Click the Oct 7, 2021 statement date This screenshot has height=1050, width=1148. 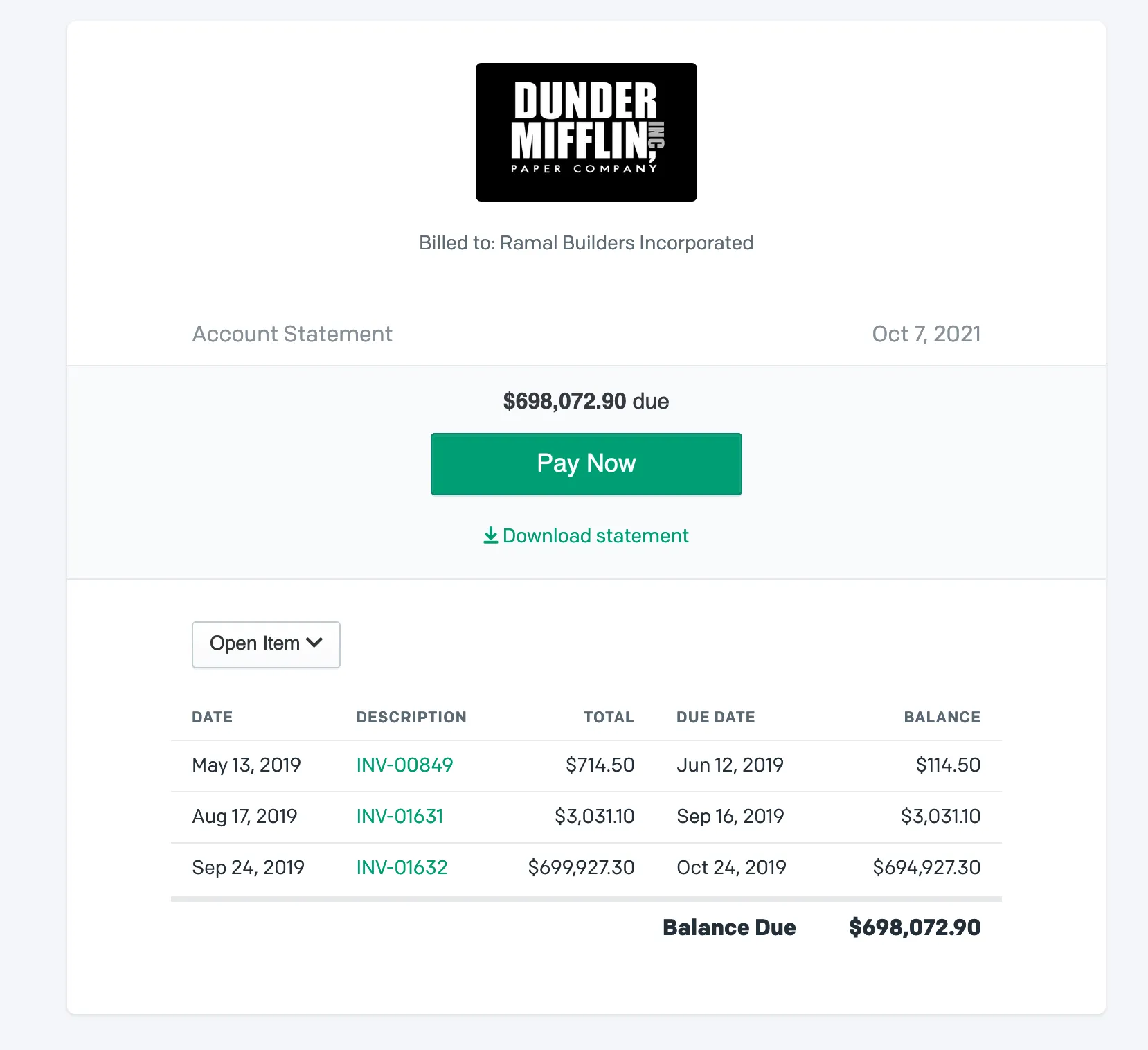(x=926, y=334)
